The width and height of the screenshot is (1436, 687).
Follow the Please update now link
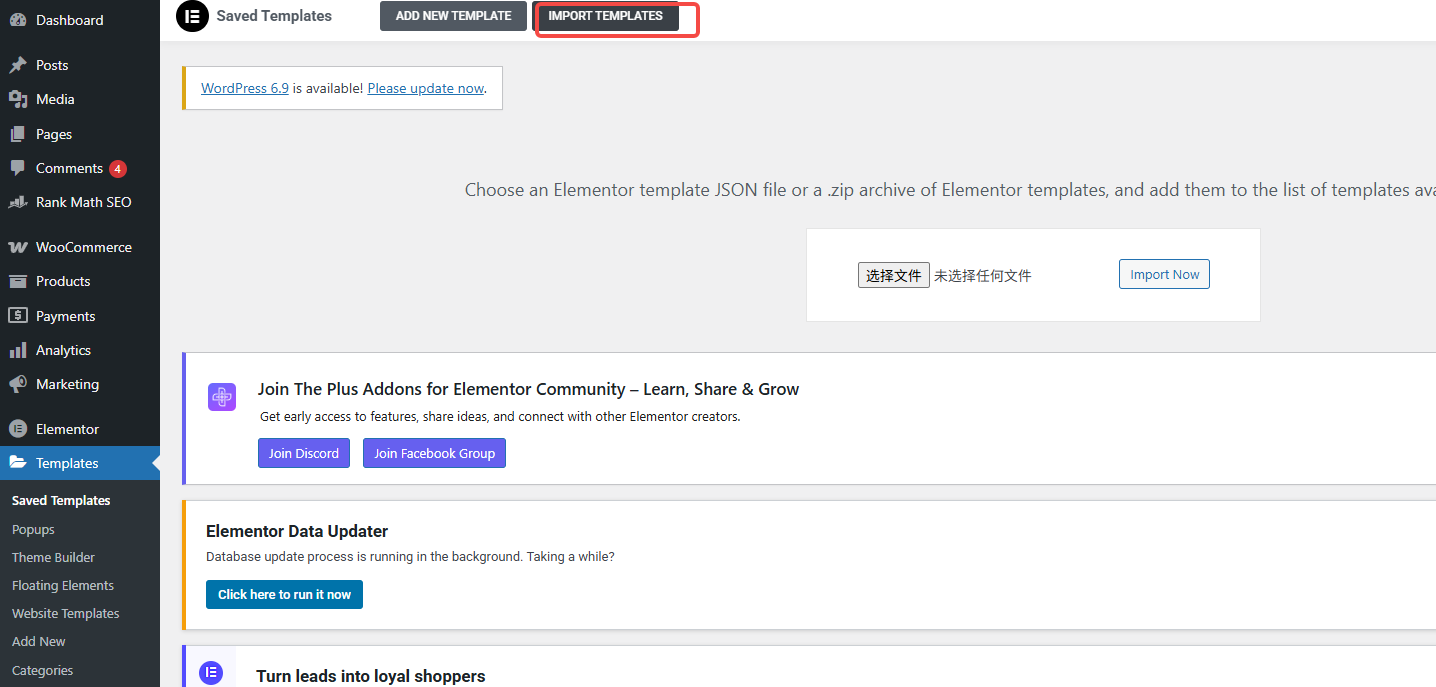pos(425,88)
